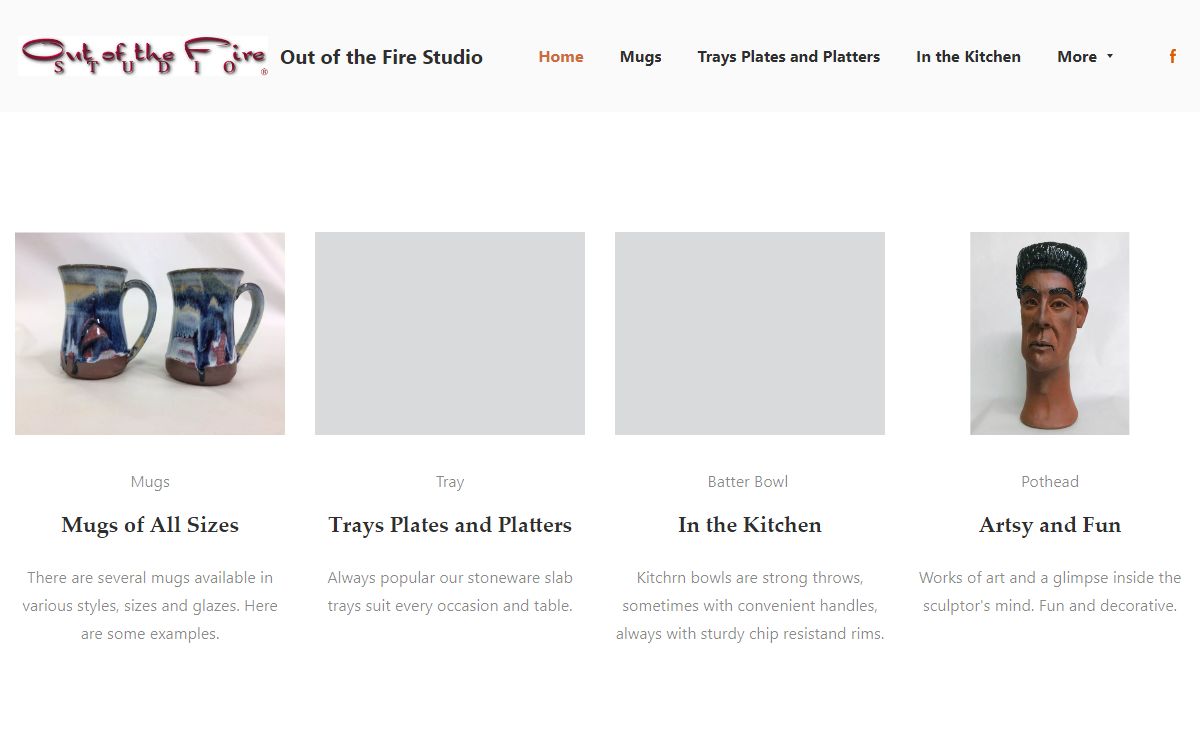Click the Trays Plates and Platters heading
Screen dimensions: 1200x740
click(x=450, y=525)
